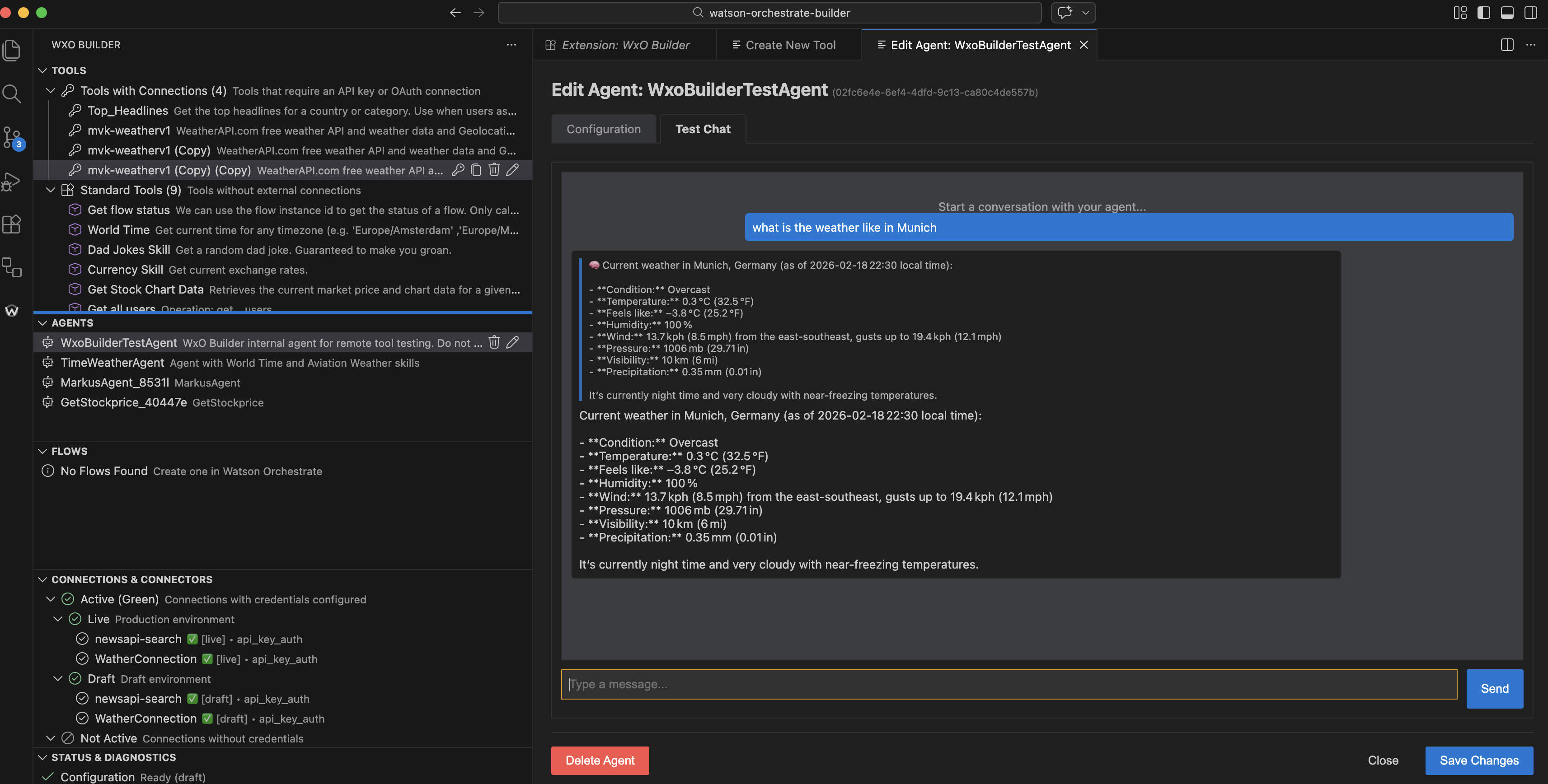Open the Create New Tool tab

click(789, 44)
